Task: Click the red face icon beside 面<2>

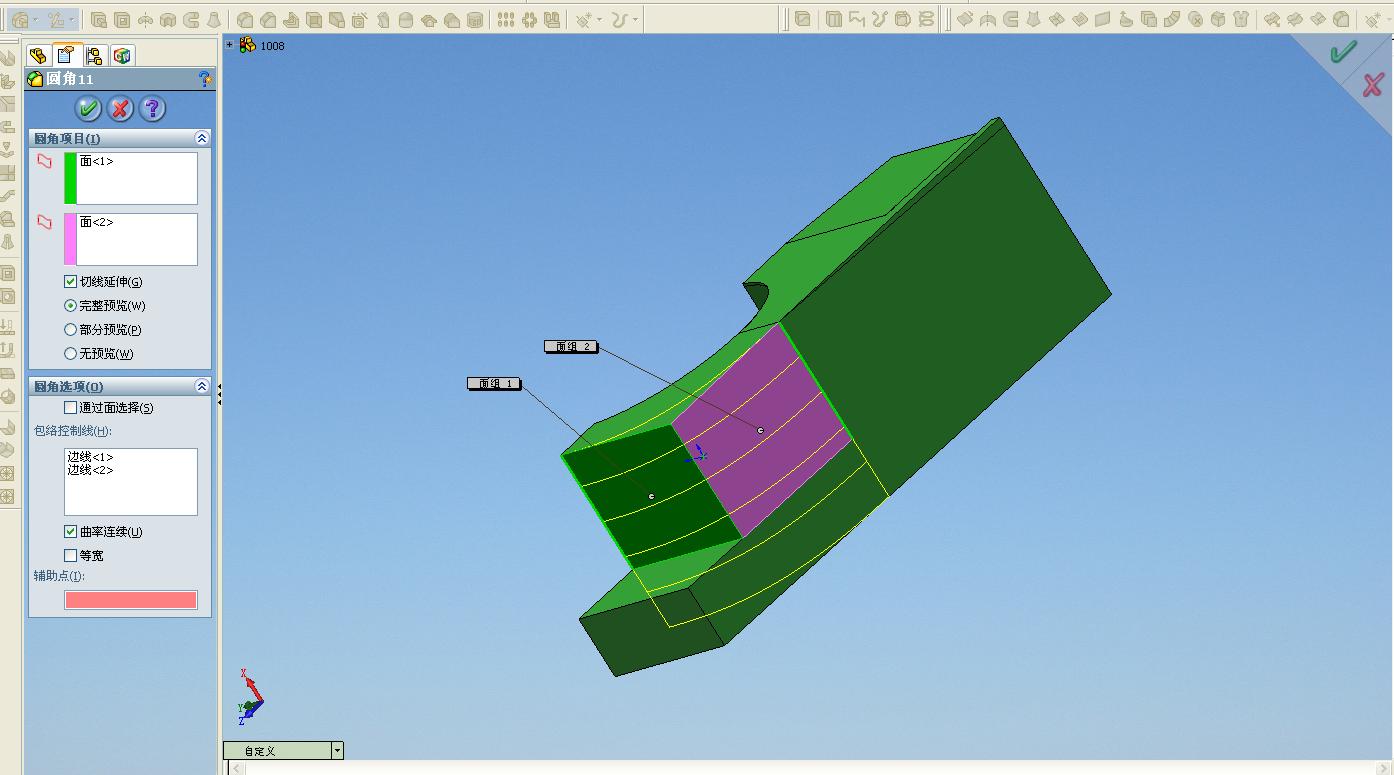Action: tap(44, 222)
